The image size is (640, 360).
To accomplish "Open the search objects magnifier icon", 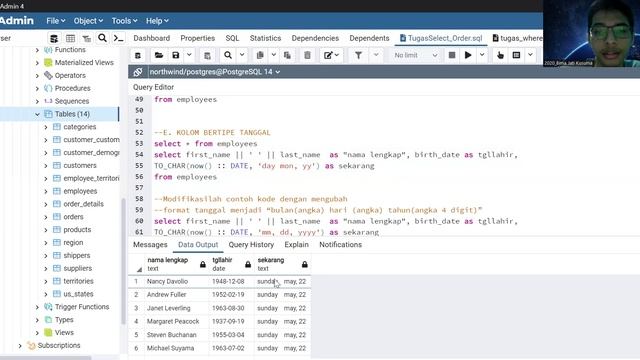I will click(x=102, y=38).
